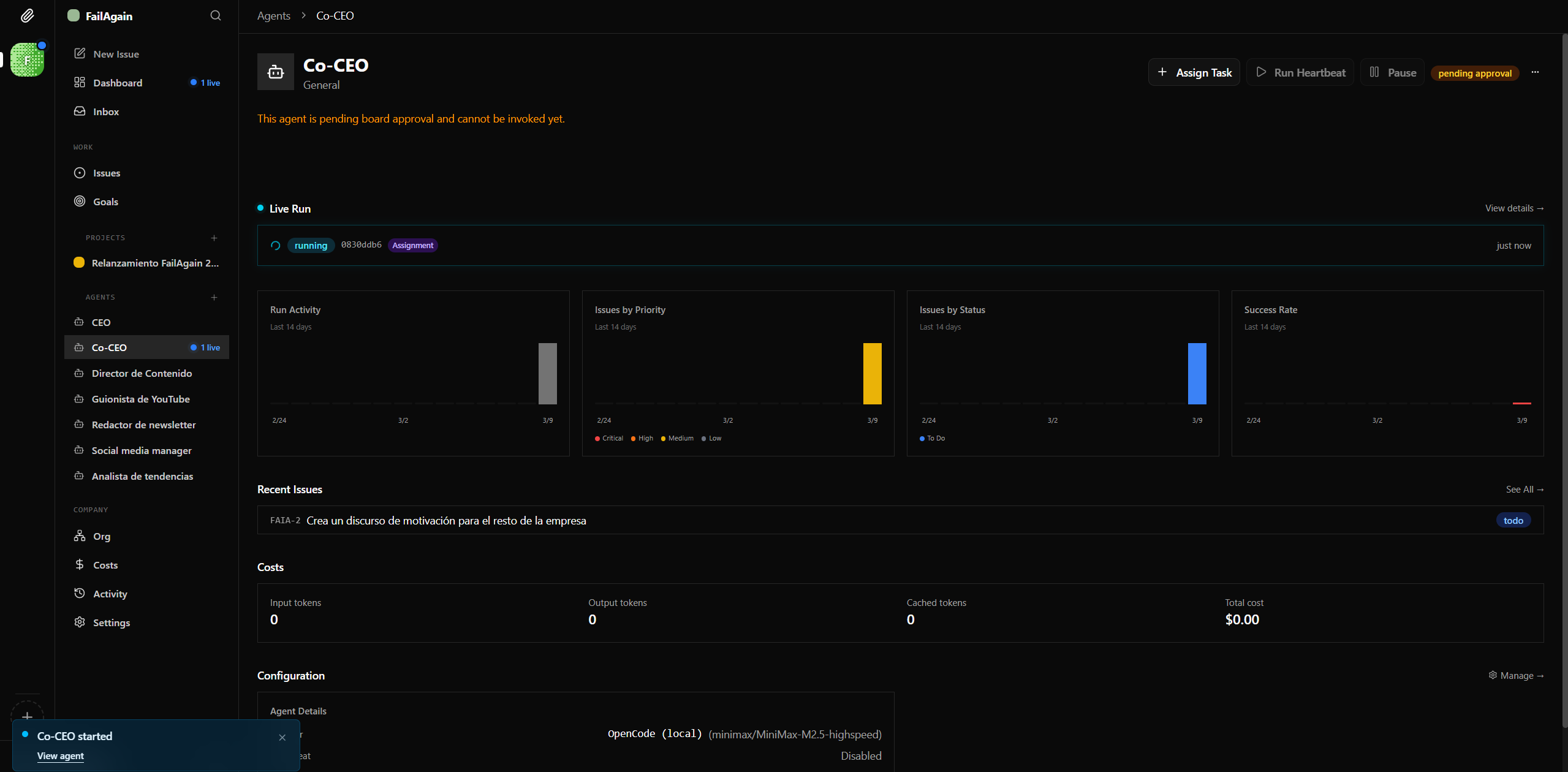Image resolution: width=1568 pixels, height=772 pixels.
Task: Add a new project with plus icon
Action: (214, 238)
